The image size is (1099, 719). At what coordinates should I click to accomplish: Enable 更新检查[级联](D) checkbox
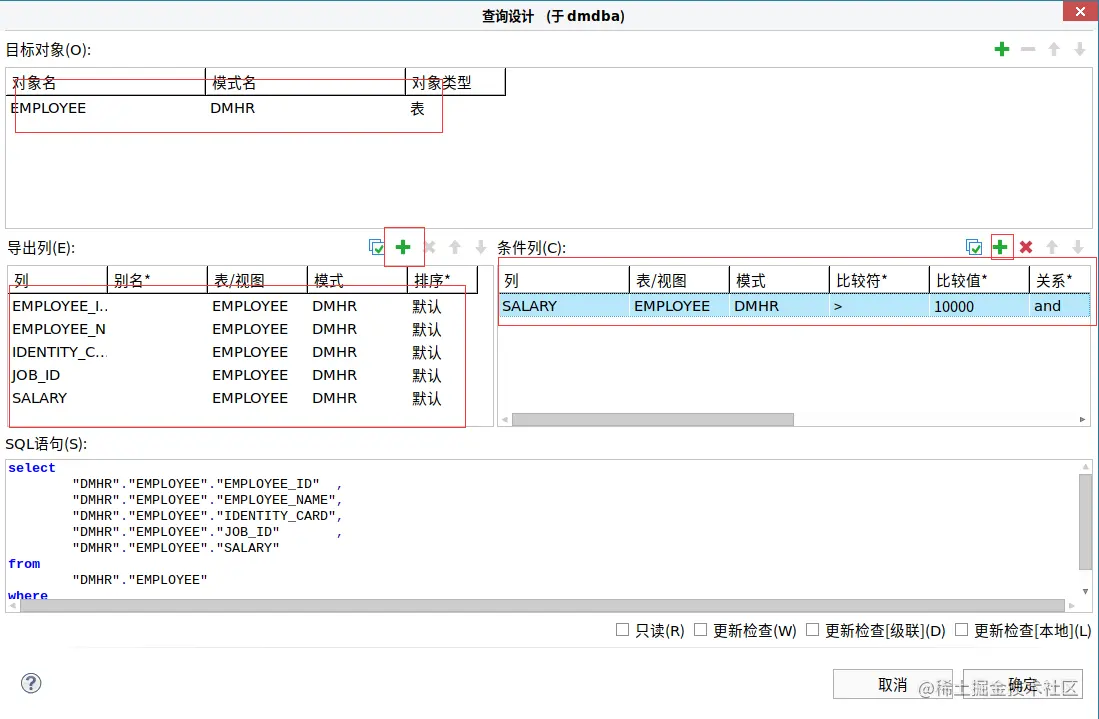812,630
